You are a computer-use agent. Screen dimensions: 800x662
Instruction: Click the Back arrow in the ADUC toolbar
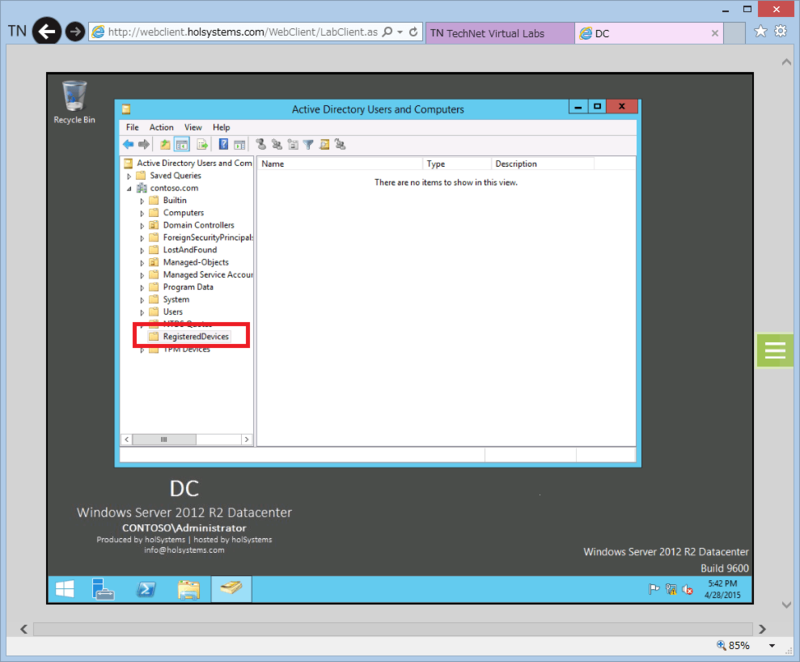pyautogui.click(x=129, y=145)
